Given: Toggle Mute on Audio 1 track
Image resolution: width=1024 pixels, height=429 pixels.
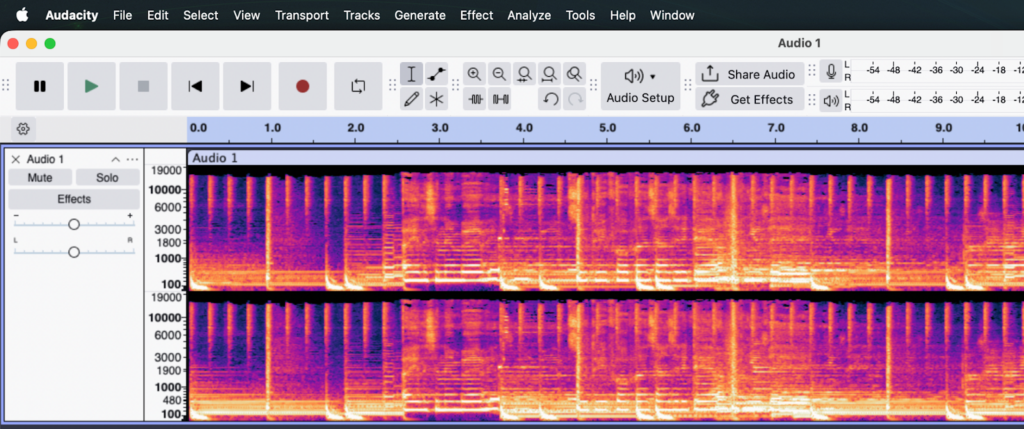Looking at the screenshot, I should (x=40, y=178).
